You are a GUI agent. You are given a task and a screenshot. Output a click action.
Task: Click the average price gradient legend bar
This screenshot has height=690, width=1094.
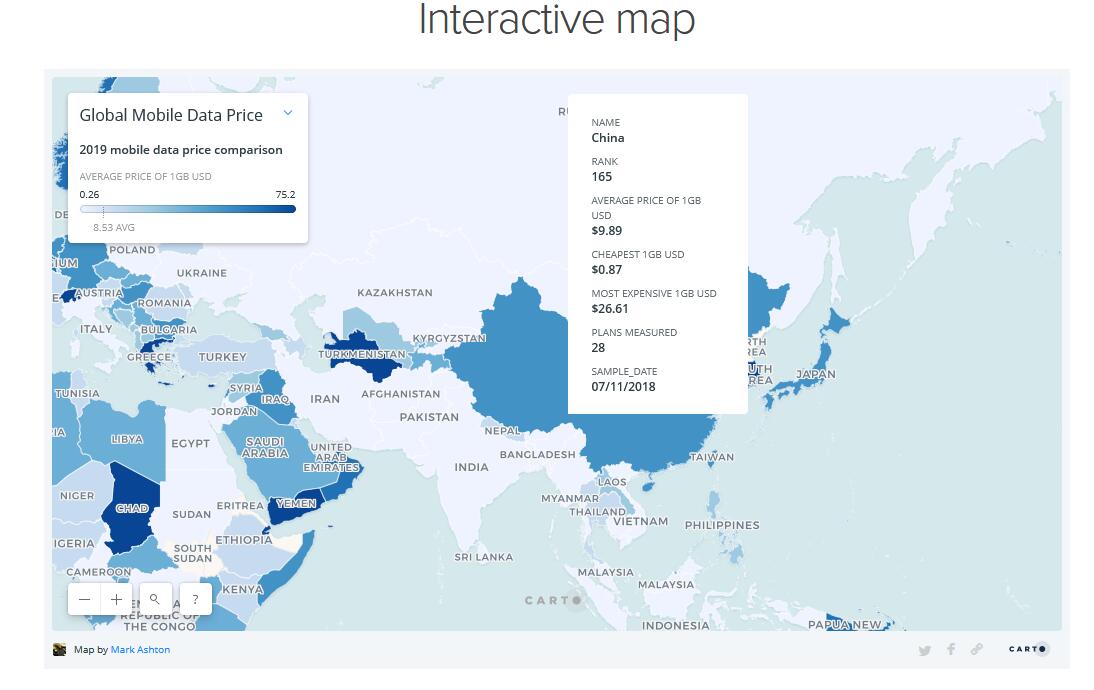pyautogui.click(x=188, y=209)
